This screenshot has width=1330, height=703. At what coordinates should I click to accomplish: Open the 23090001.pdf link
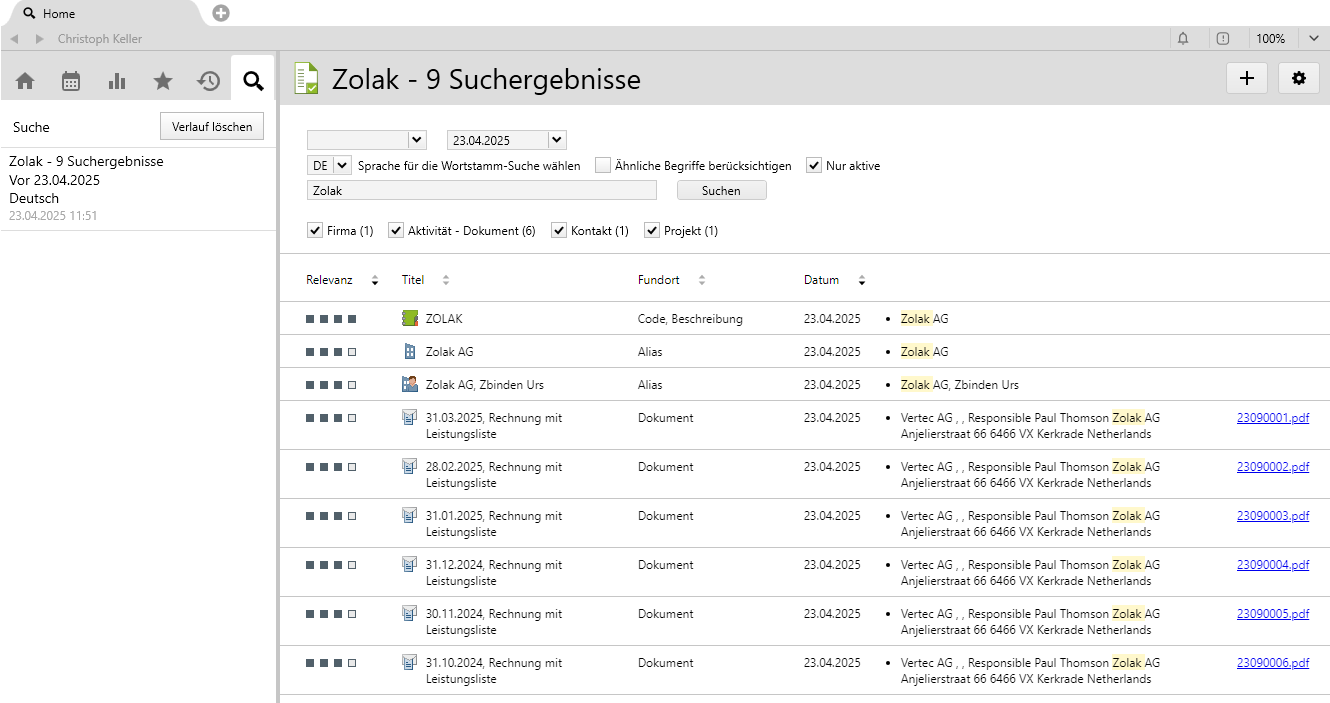[1272, 418]
